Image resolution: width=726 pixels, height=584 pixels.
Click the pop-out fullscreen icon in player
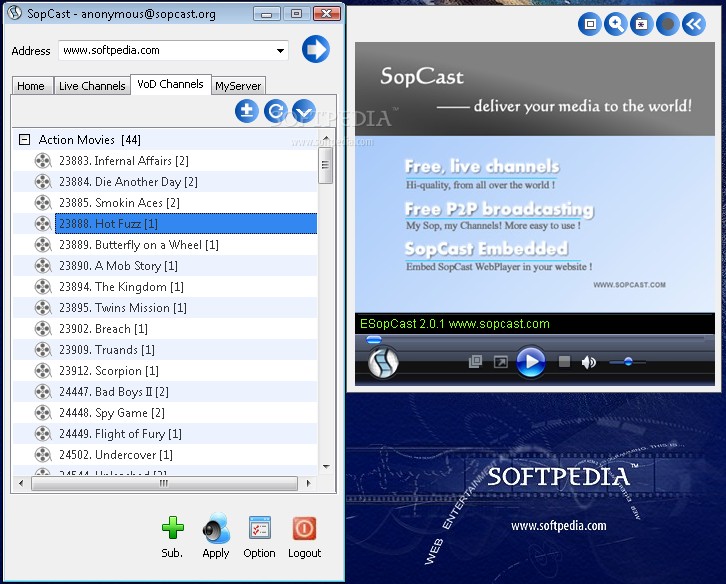[501, 362]
